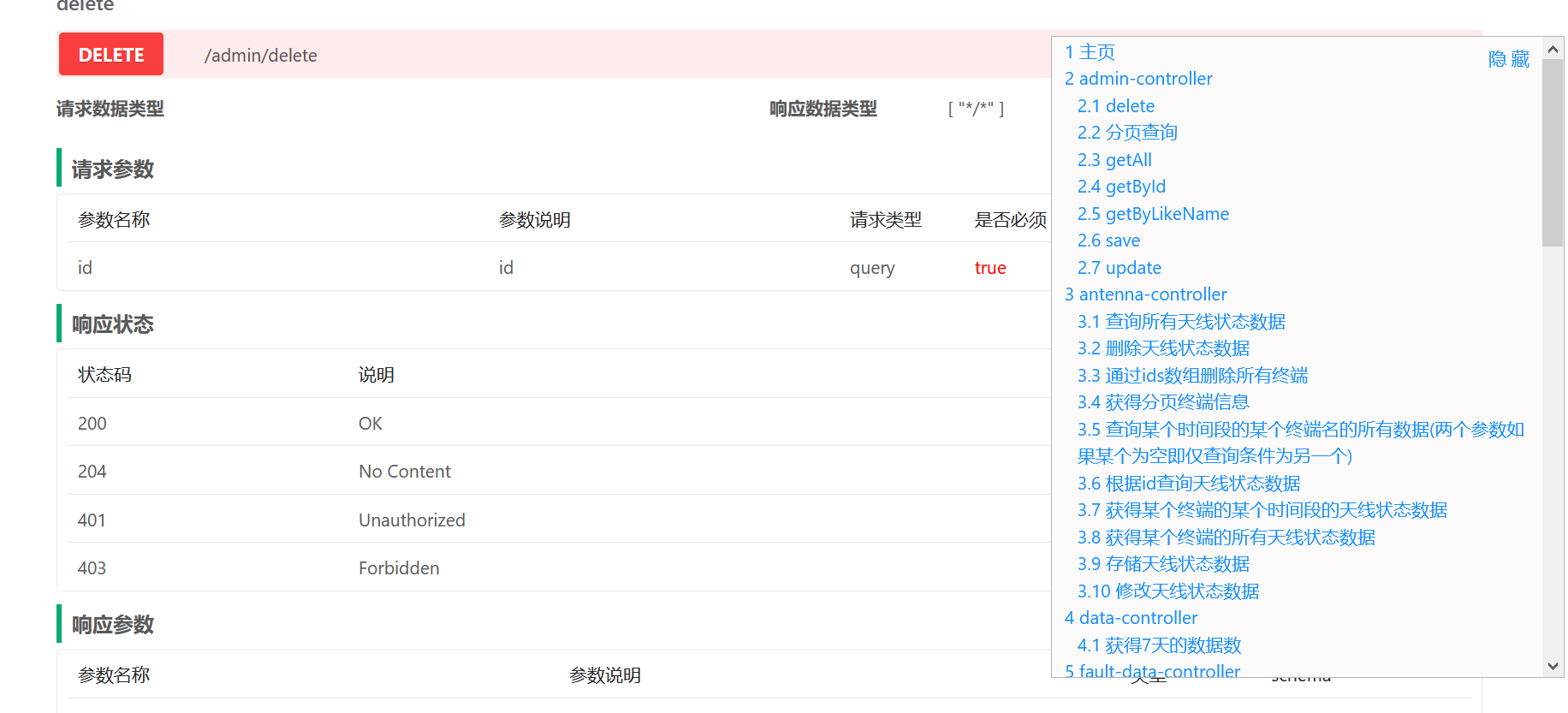1568x713 pixels.
Task: Go to '2.7 update' entry
Action: [x=1120, y=268]
